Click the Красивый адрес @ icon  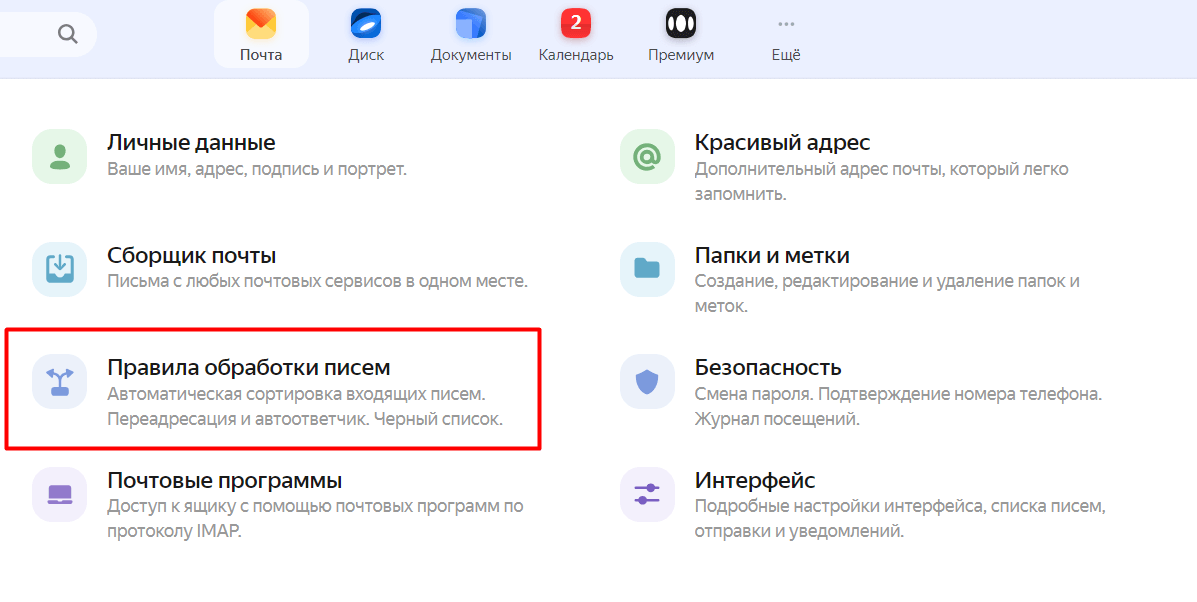tap(647, 156)
